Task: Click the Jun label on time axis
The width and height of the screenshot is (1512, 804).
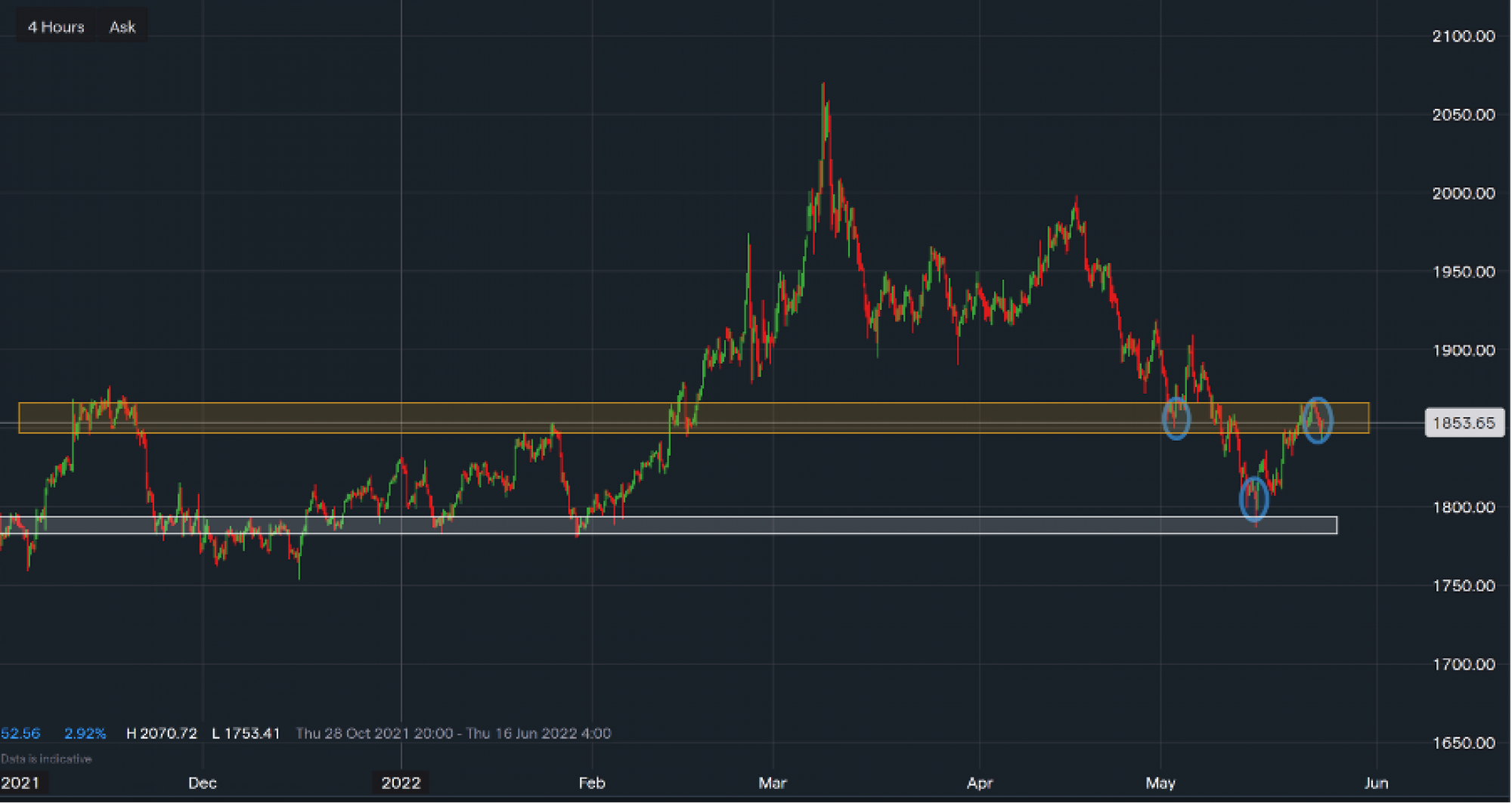Action: [1376, 783]
